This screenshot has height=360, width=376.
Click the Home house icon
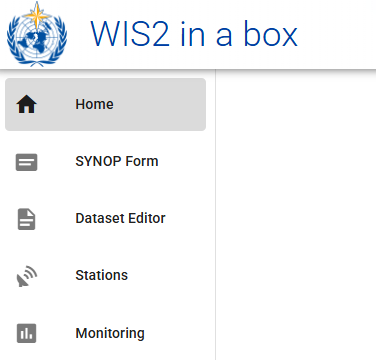tap(26, 104)
